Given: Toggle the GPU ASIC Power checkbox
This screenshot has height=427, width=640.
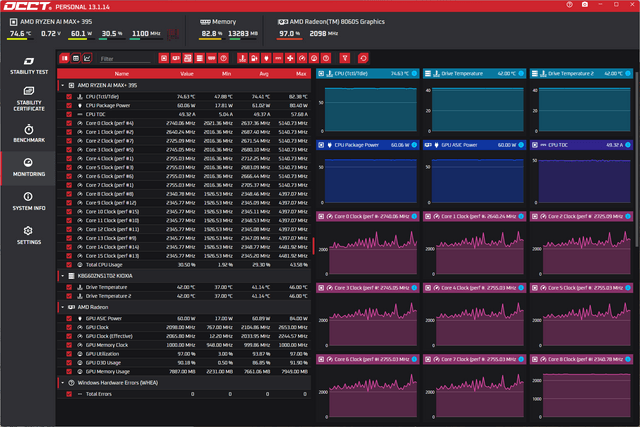Looking at the screenshot, I should tap(69, 318).
